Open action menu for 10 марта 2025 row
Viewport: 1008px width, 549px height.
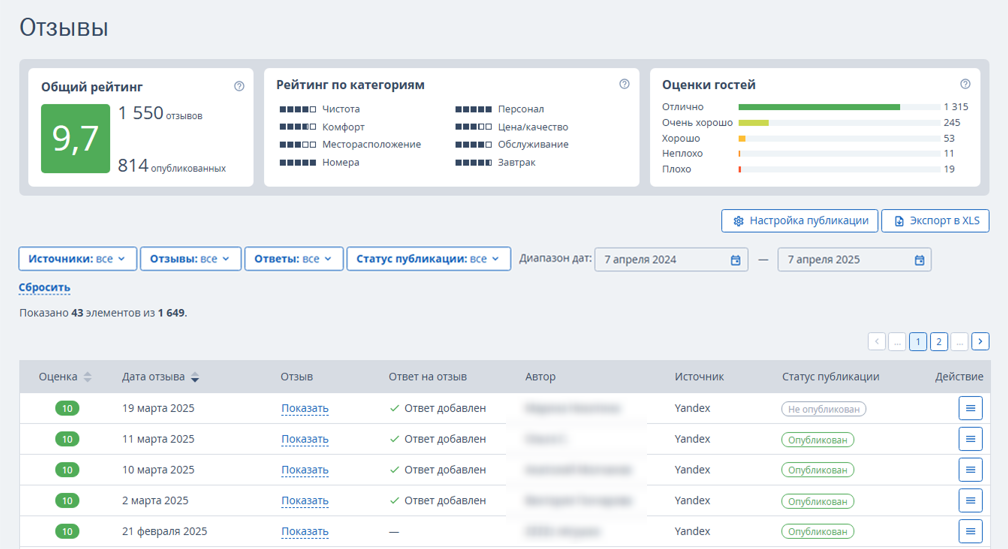[970, 470]
